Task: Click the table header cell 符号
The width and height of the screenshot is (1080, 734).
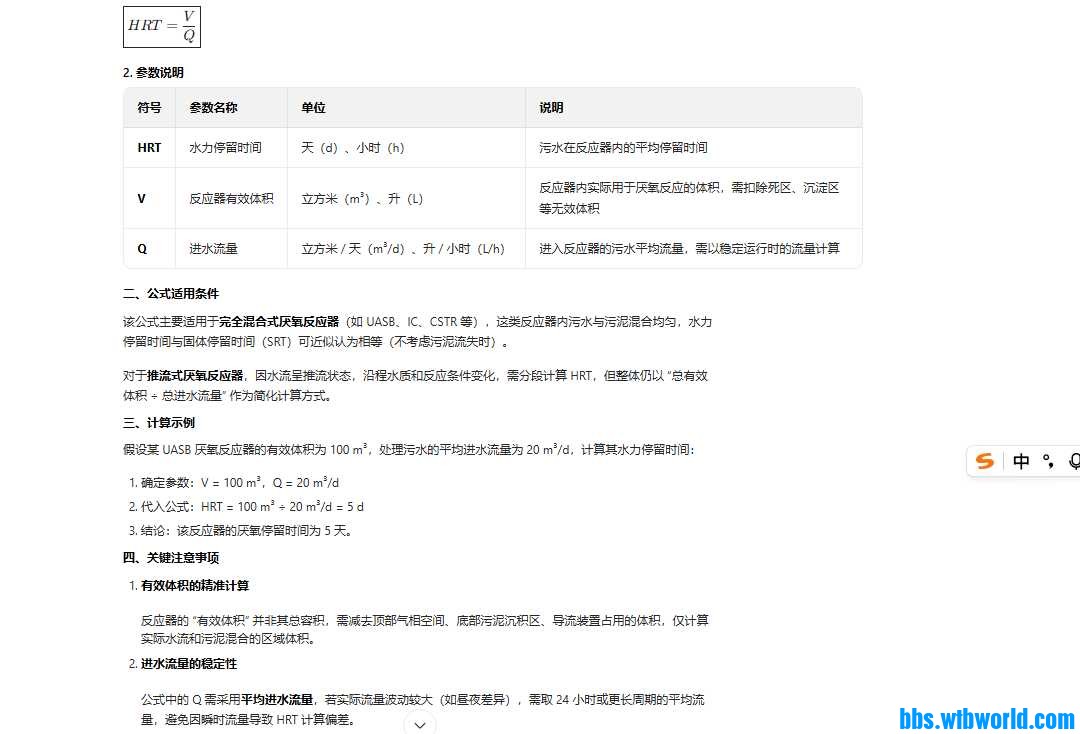Action: click(148, 107)
